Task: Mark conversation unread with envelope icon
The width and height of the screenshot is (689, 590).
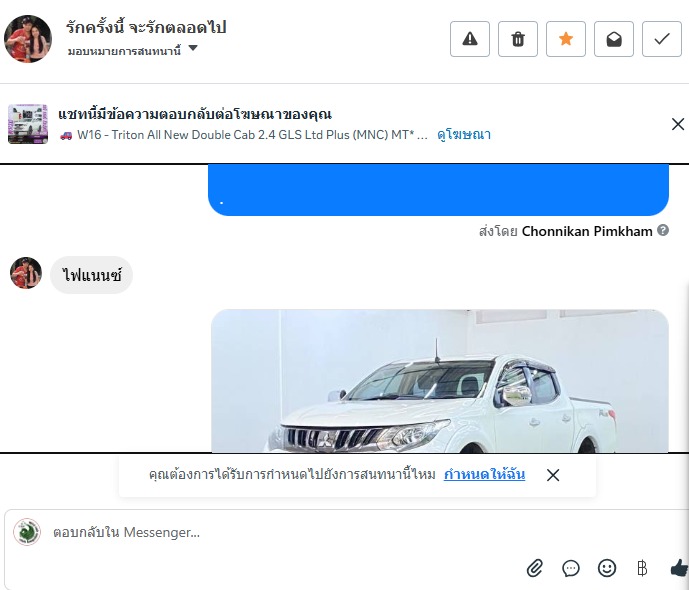Action: [x=614, y=39]
